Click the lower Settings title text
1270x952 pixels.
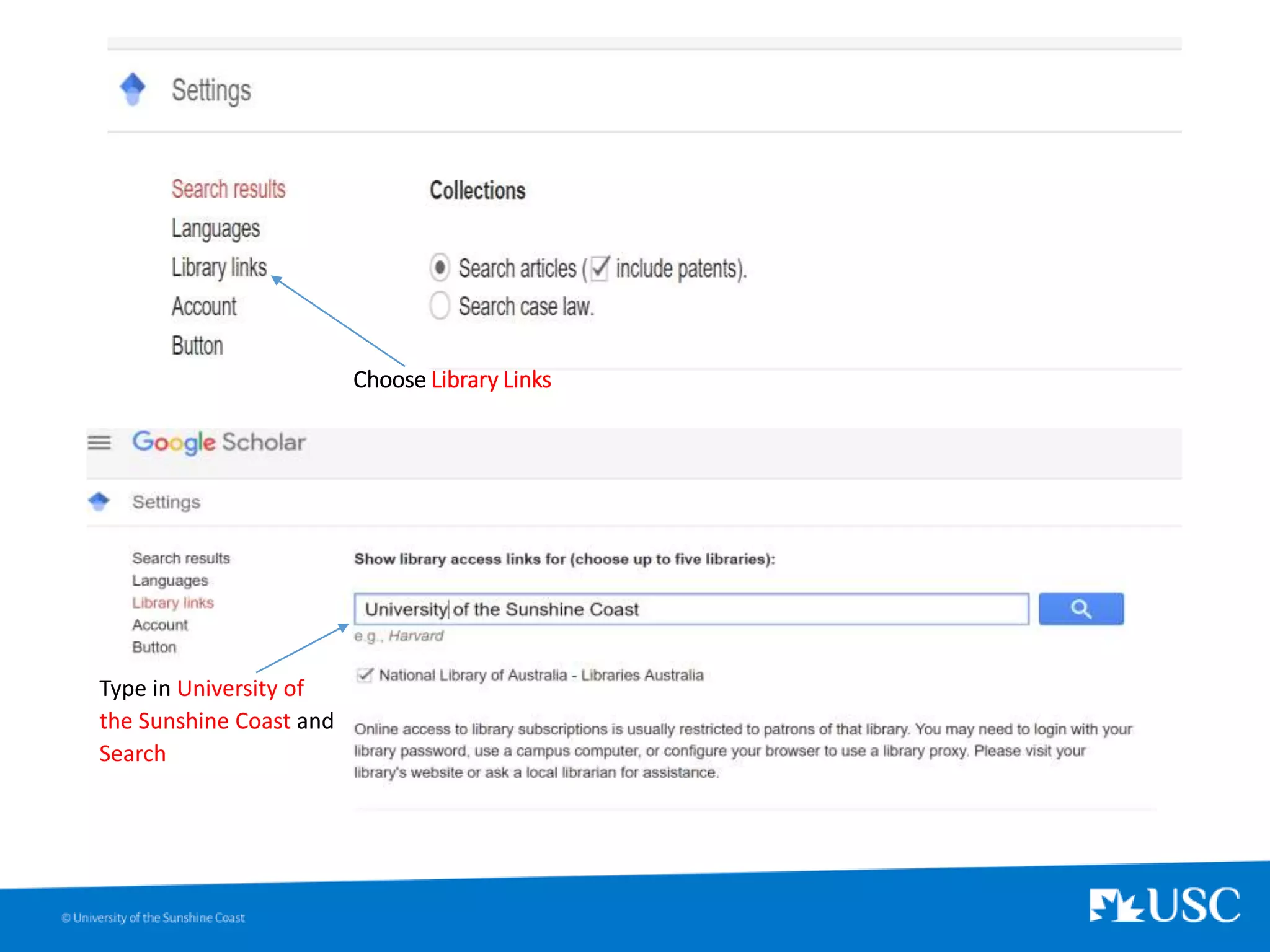point(166,501)
